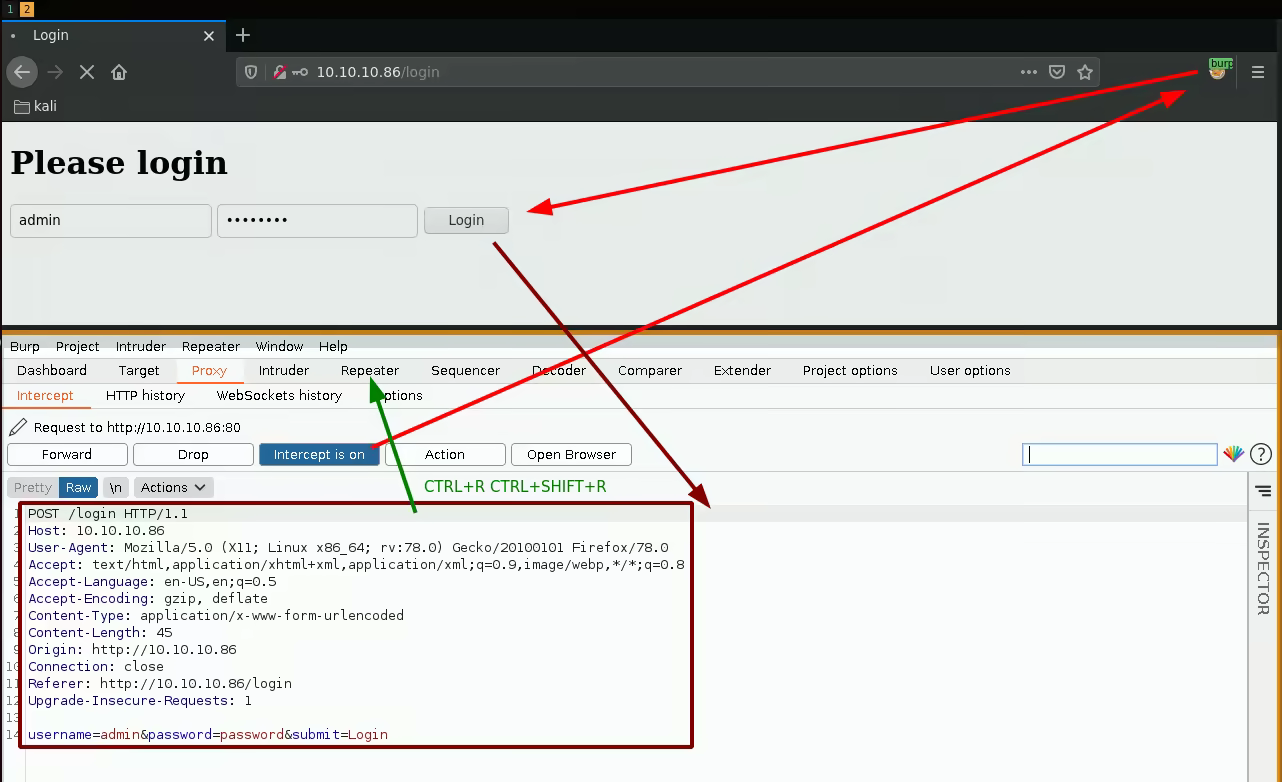Forward the intercepted request

click(x=67, y=454)
